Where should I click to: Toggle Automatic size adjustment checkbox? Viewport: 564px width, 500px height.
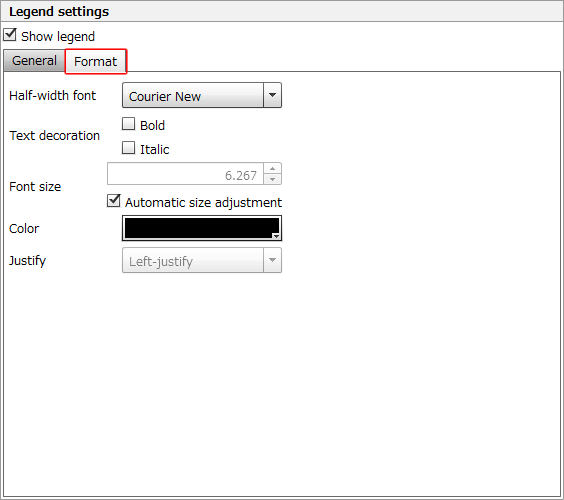tap(114, 201)
